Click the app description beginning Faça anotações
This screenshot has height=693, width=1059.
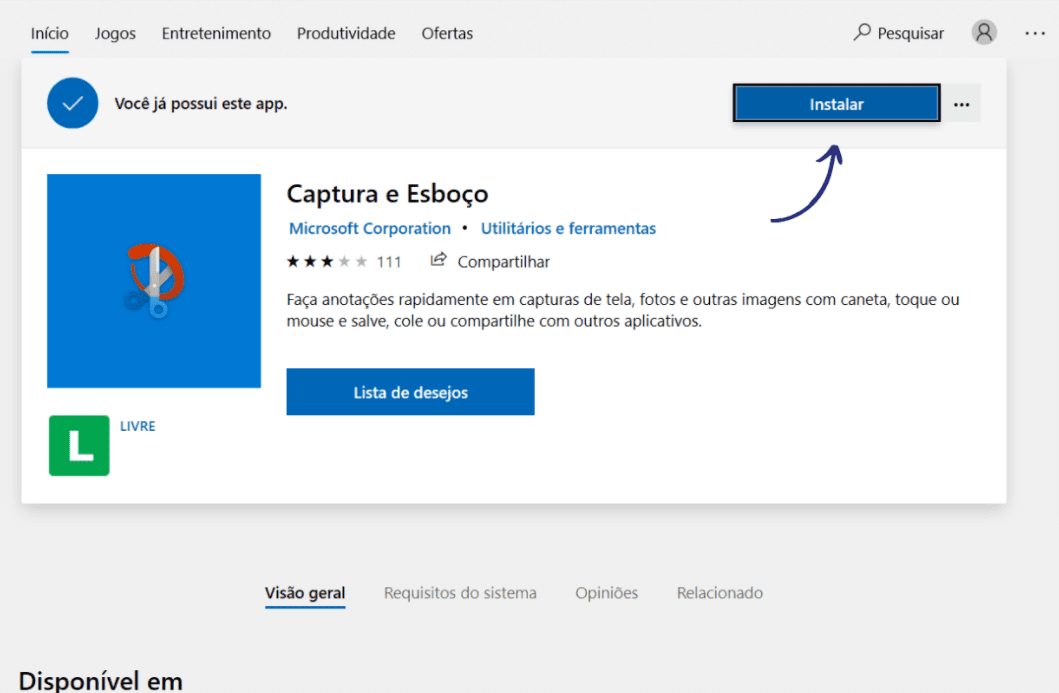coord(623,310)
